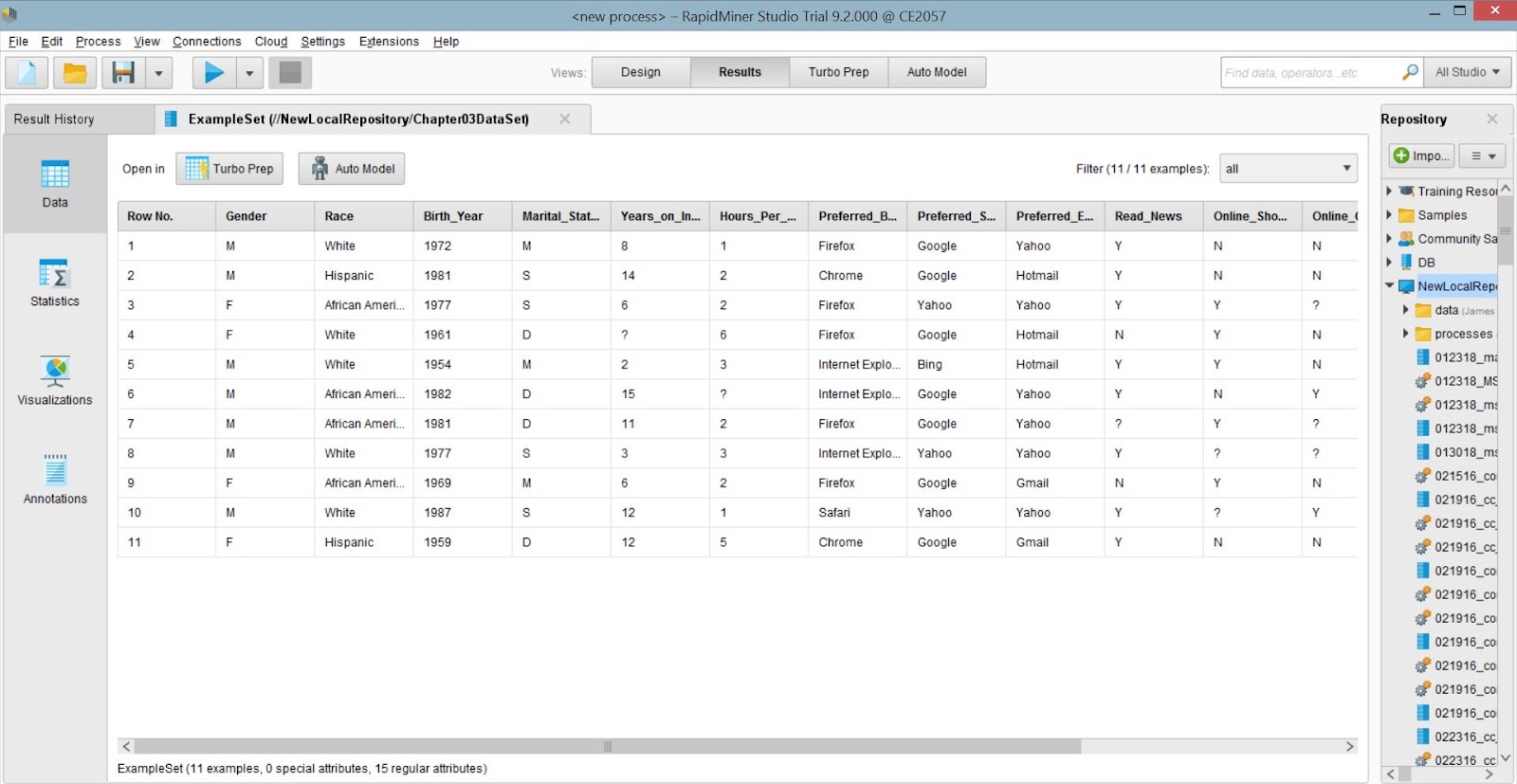Switch to the Auto Model view in Views bar
1517x784 pixels.
click(937, 72)
